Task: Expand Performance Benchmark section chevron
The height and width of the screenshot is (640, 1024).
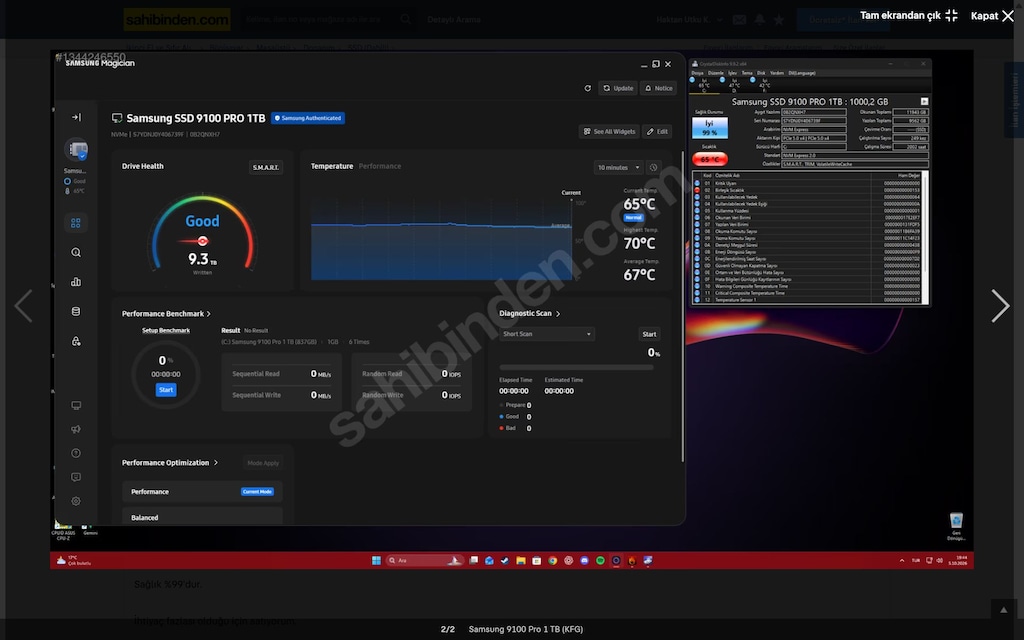Action: coord(208,314)
